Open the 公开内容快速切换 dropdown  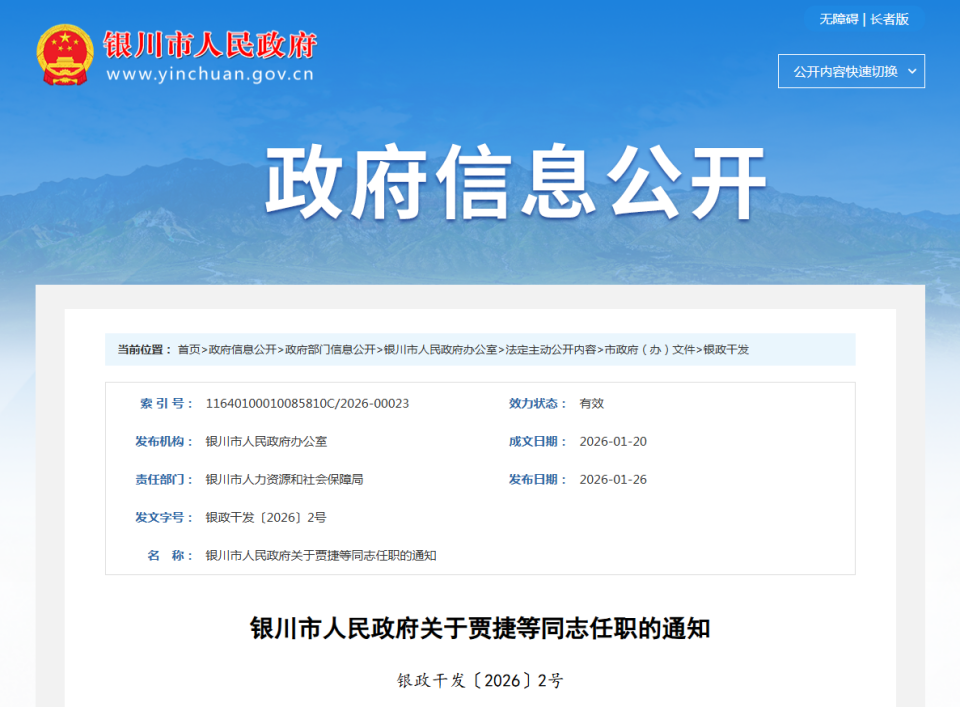(851, 72)
